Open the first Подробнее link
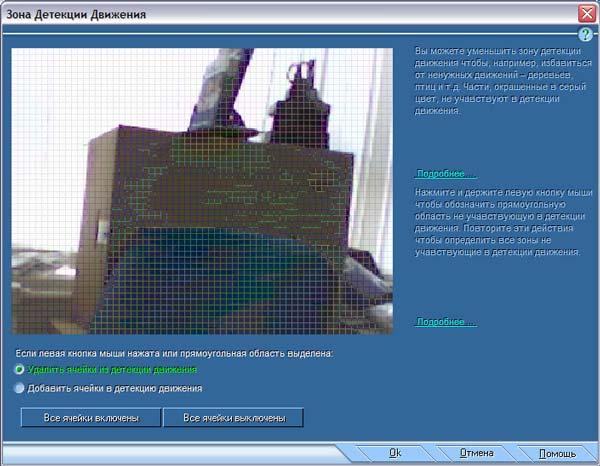 [x=445, y=174]
